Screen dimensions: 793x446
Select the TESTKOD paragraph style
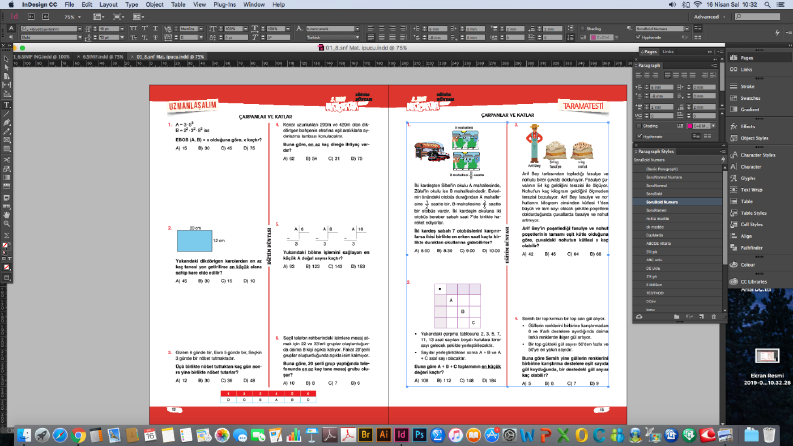coord(654,293)
